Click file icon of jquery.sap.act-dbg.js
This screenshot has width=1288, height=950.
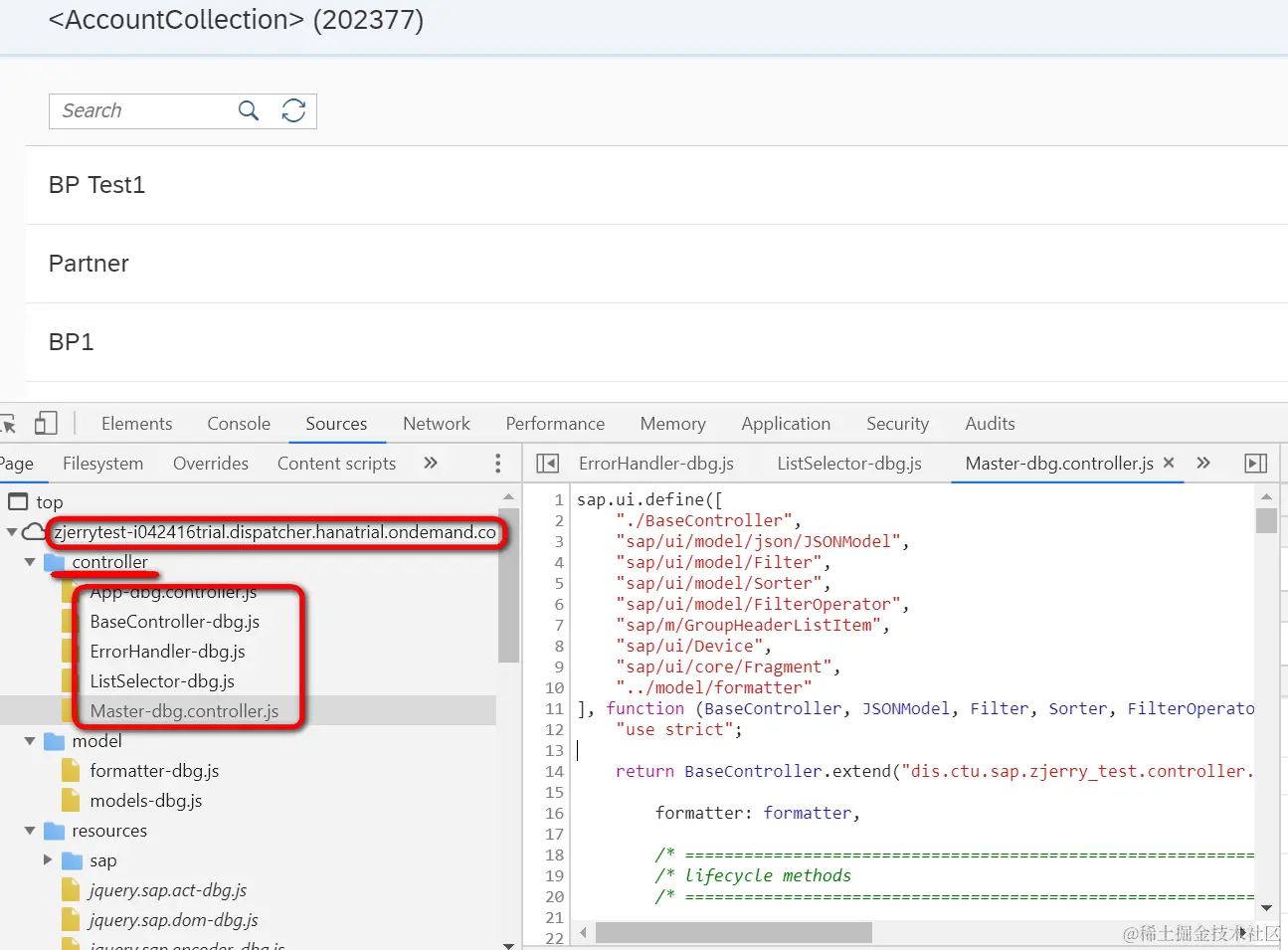71,890
